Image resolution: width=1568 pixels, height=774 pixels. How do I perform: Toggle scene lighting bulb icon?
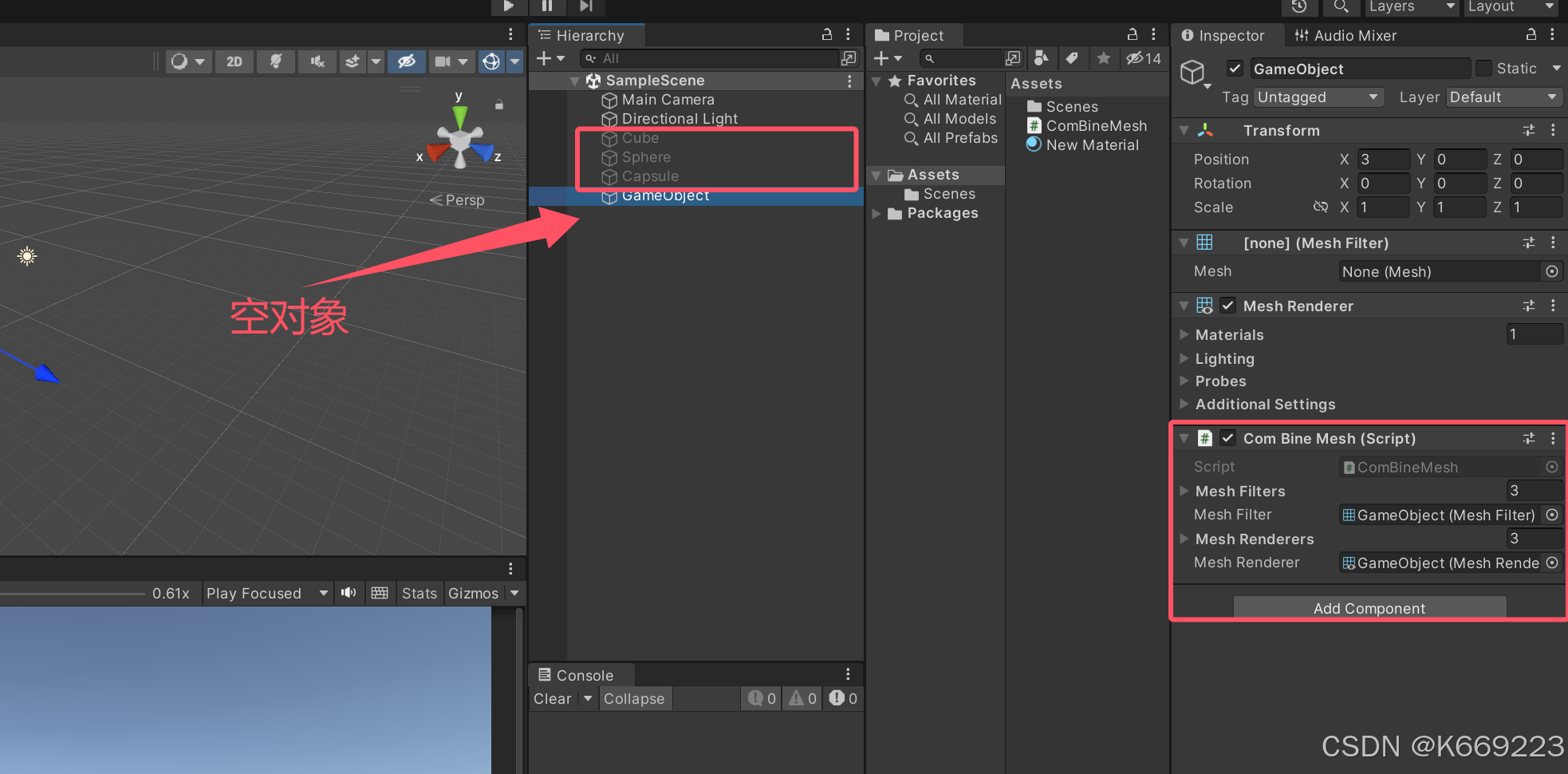point(276,61)
